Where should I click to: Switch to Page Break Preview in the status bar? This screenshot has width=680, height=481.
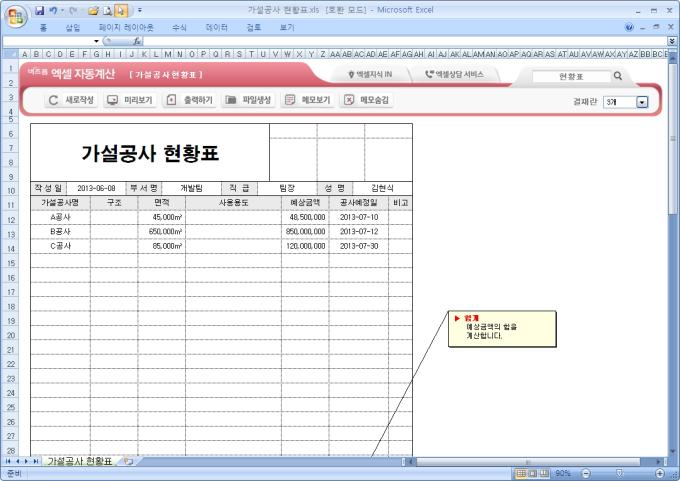pyautogui.click(x=544, y=473)
